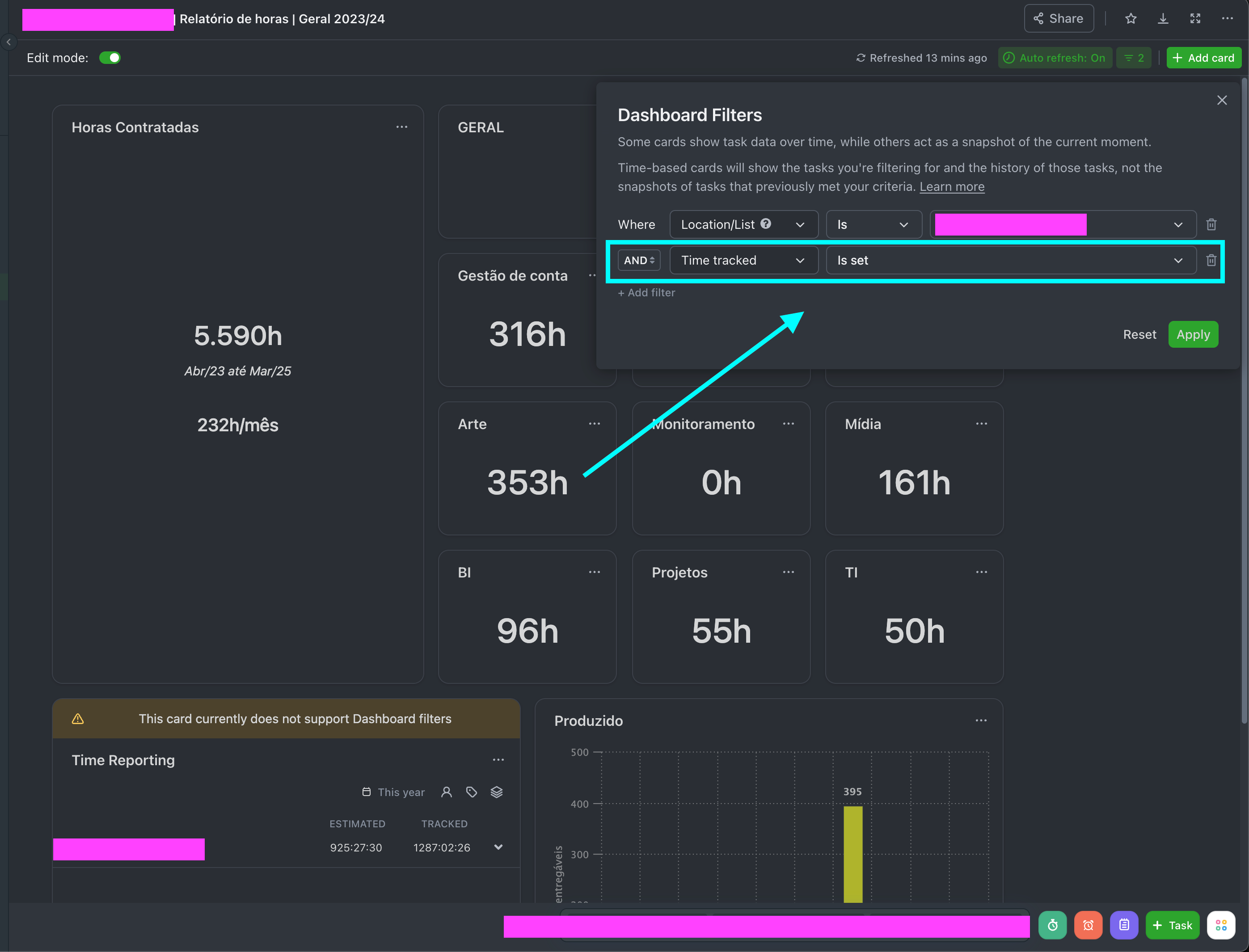This screenshot has width=1249, height=952.
Task: Click the 353h value in Arte card
Action: (x=527, y=483)
